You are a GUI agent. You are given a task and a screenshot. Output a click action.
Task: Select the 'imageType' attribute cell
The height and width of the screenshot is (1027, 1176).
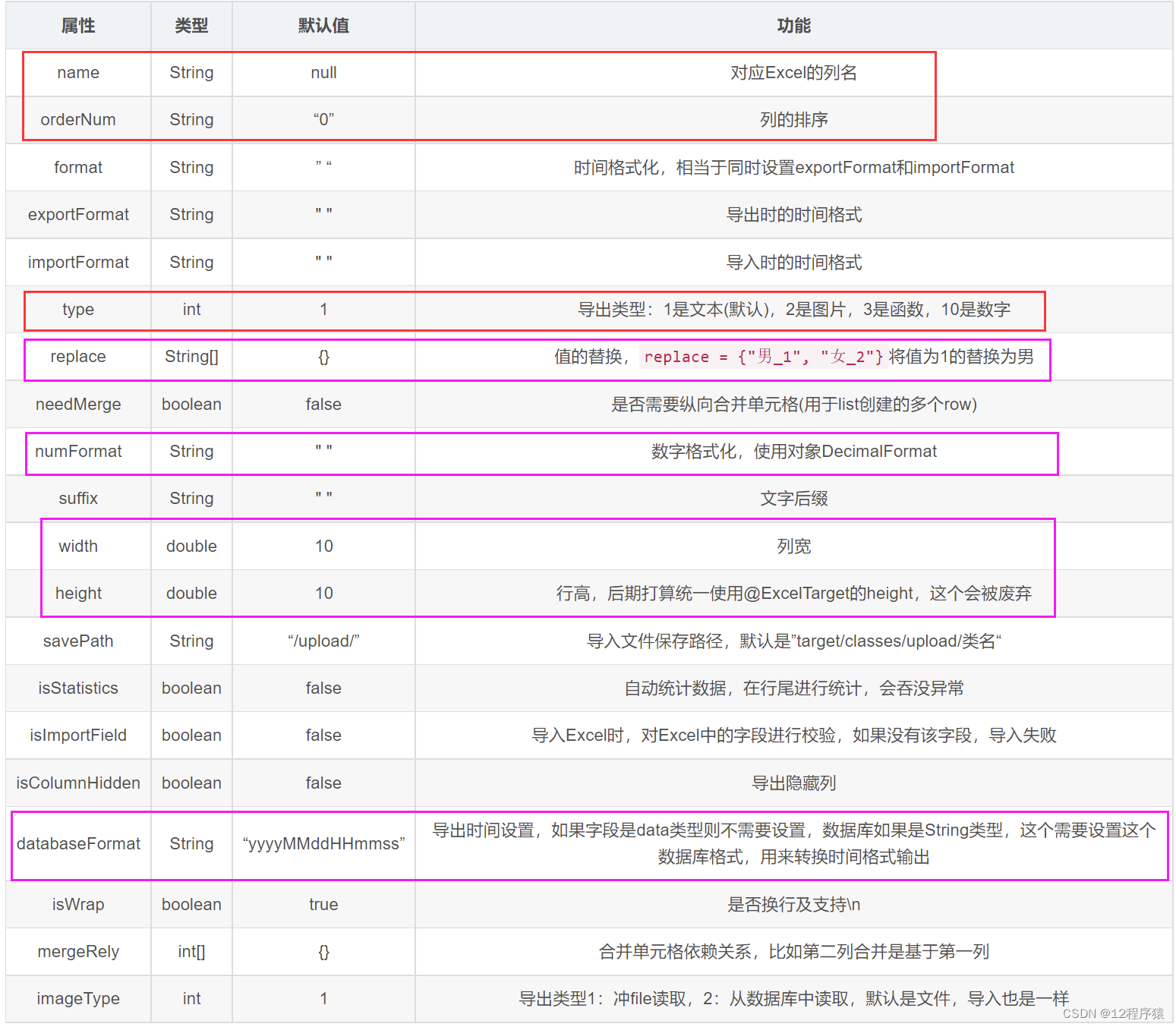click(78, 999)
